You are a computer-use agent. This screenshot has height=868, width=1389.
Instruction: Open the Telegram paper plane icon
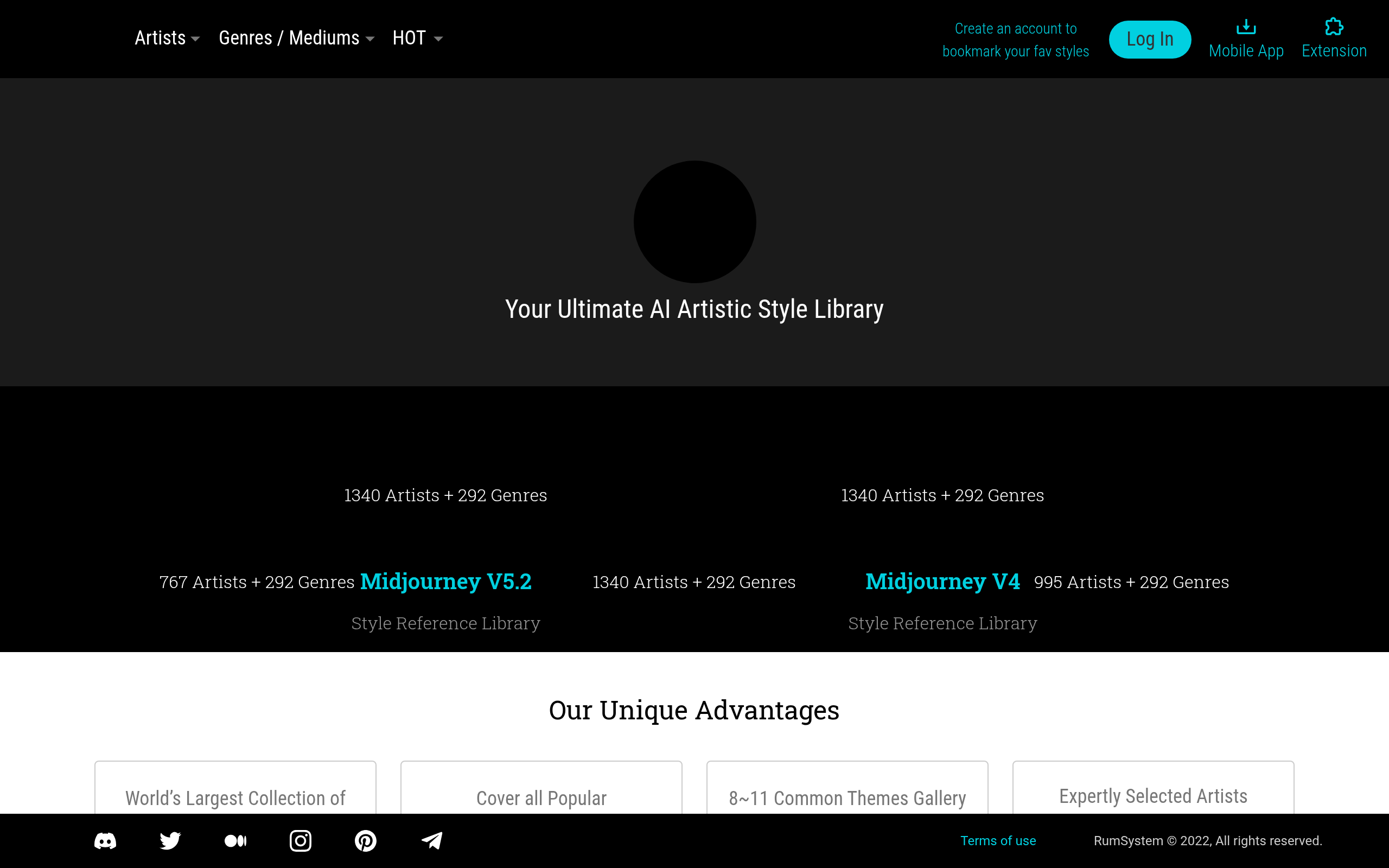pos(432,841)
